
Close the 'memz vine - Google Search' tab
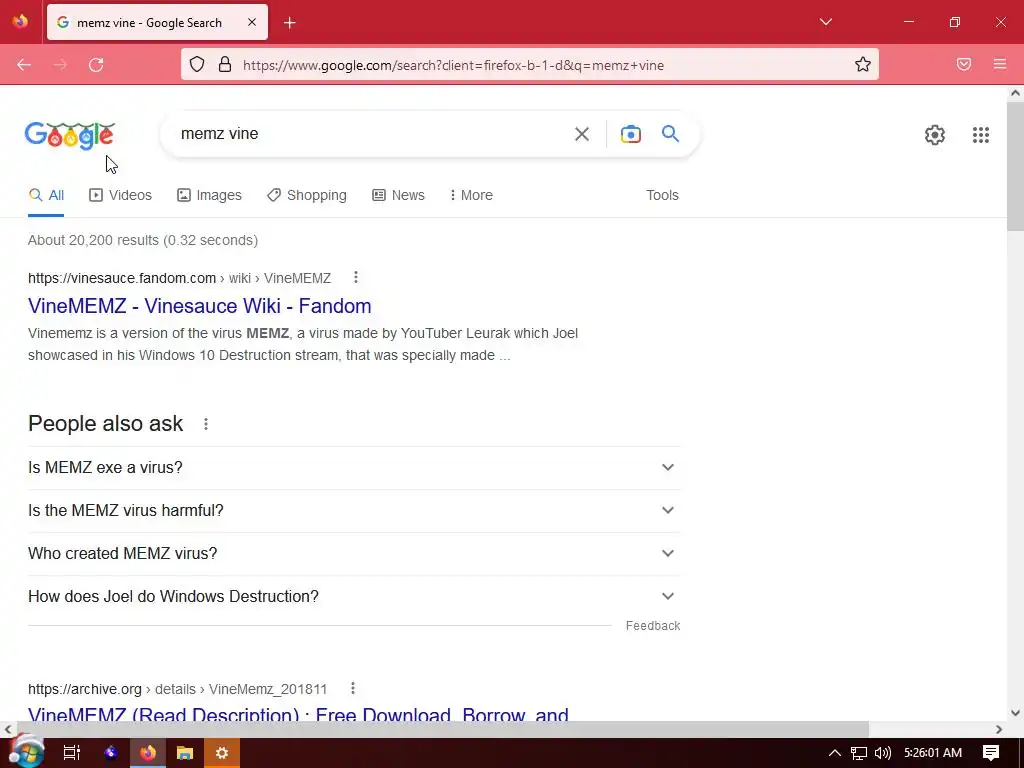(x=252, y=22)
